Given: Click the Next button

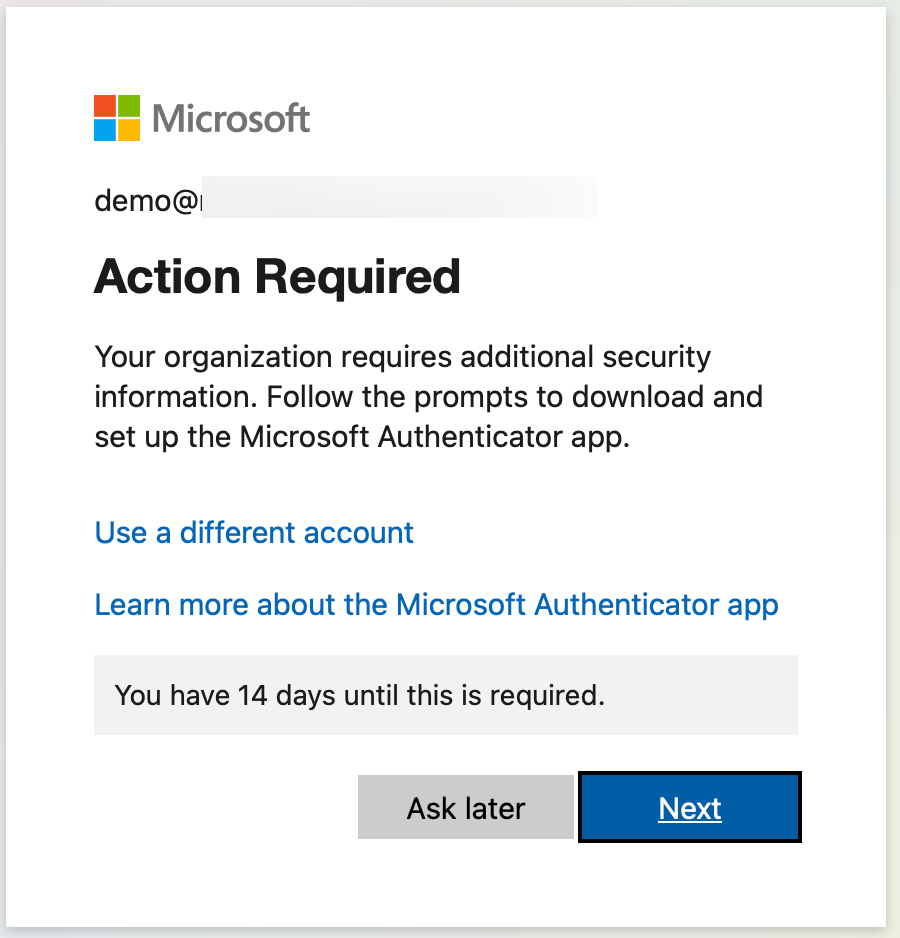Looking at the screenshot, I should (x=689, y=807).
